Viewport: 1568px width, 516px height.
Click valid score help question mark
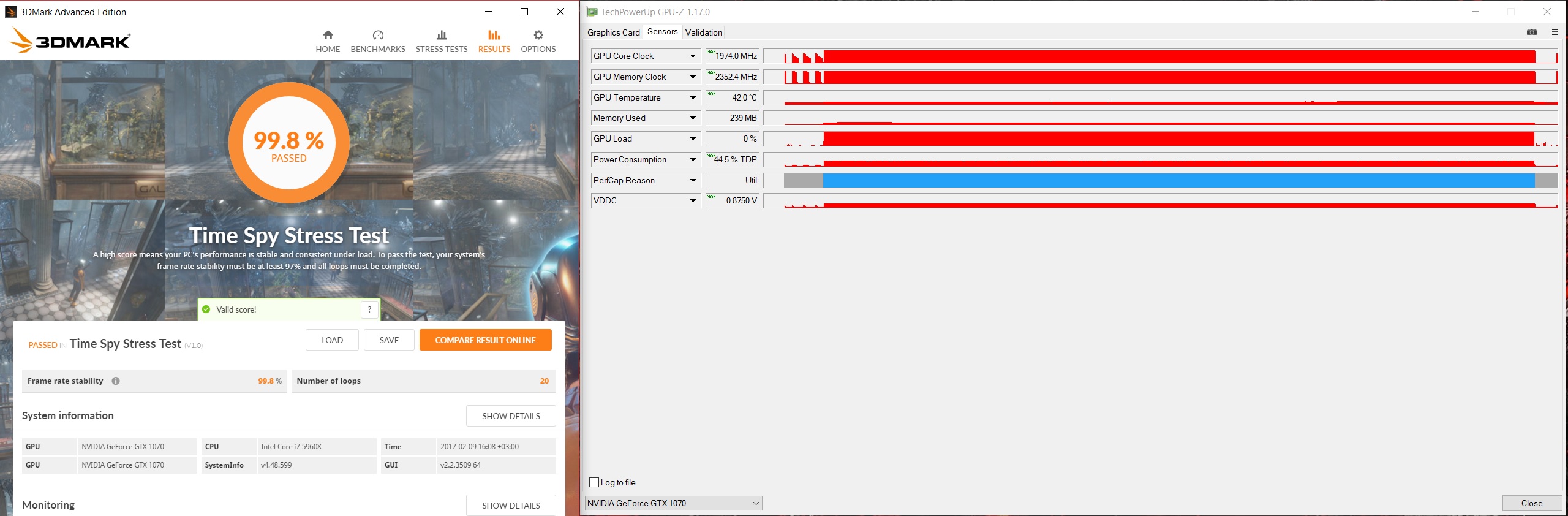pyautogui.click(x=369, y=309)
